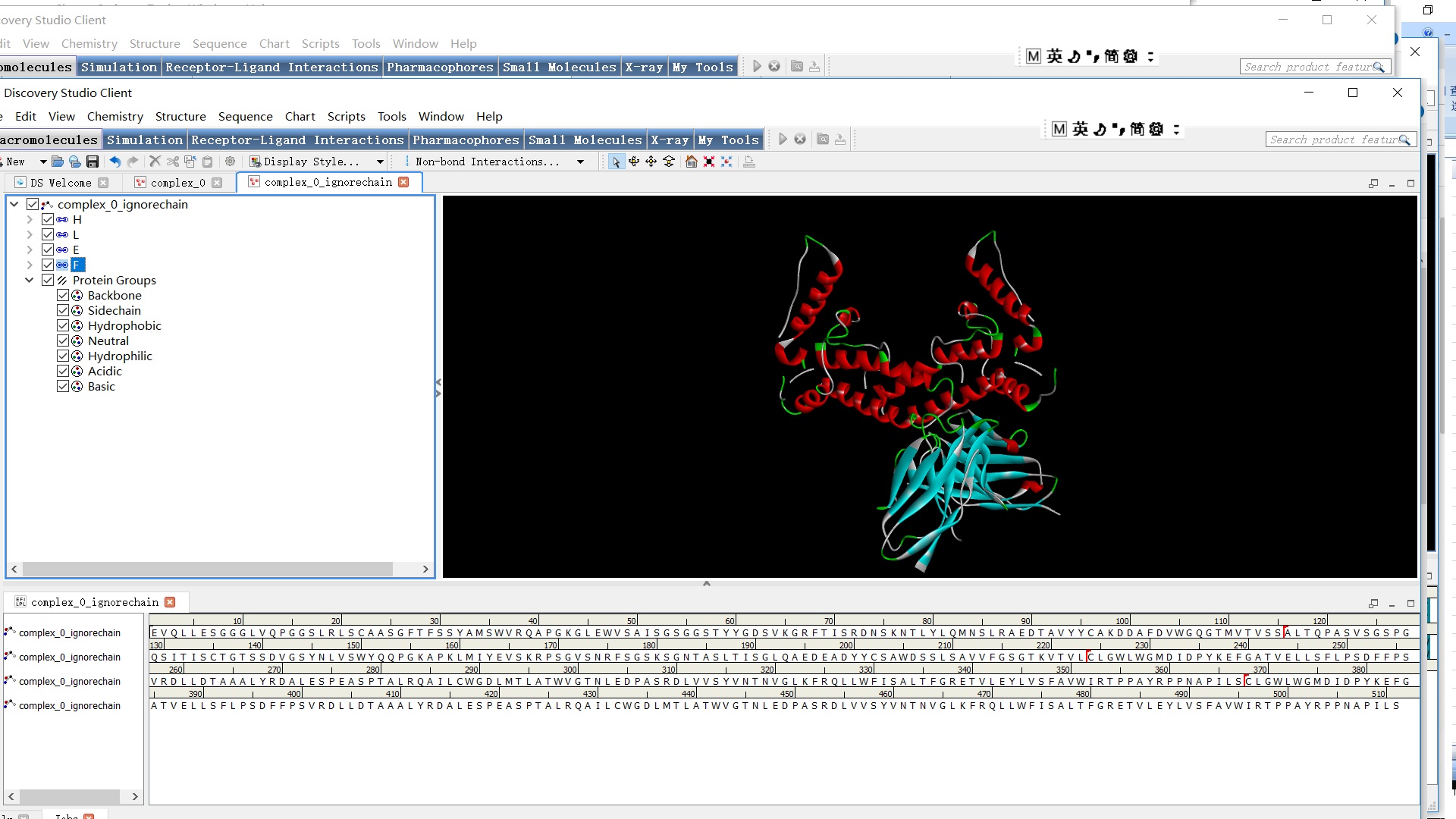
Task: Open the Sequence menu
Action: (x=245, y=116)
